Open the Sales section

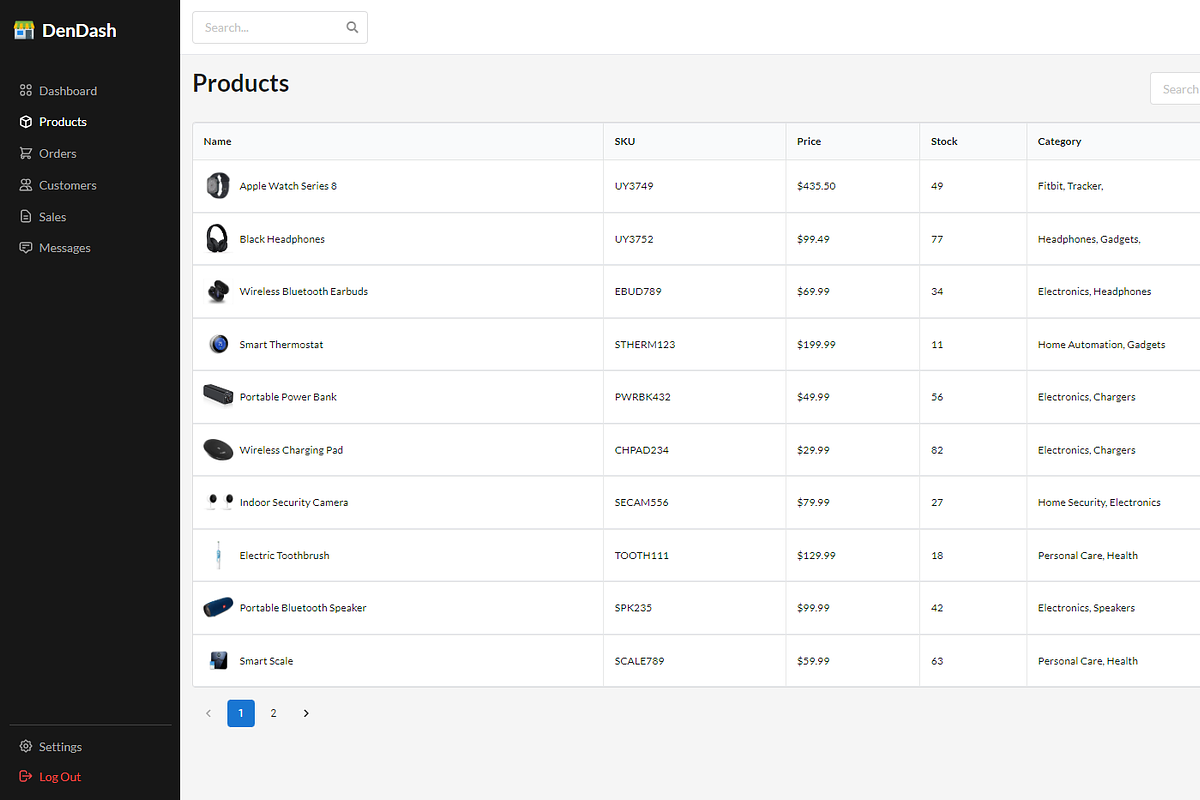[53, 217]
